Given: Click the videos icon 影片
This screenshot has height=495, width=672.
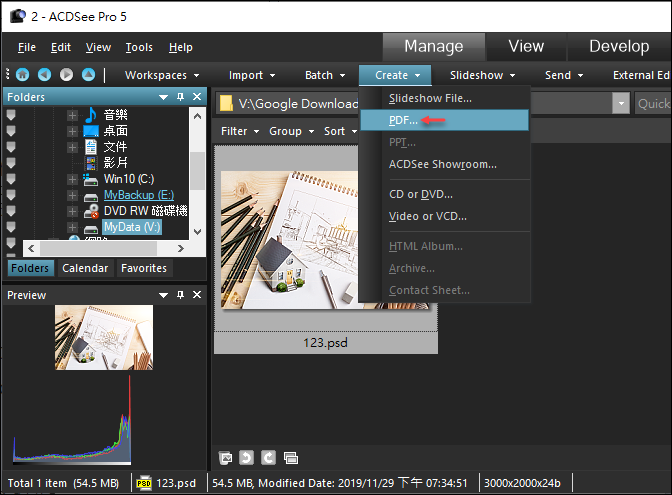Looking at the screenshot, I should point(91,163).
